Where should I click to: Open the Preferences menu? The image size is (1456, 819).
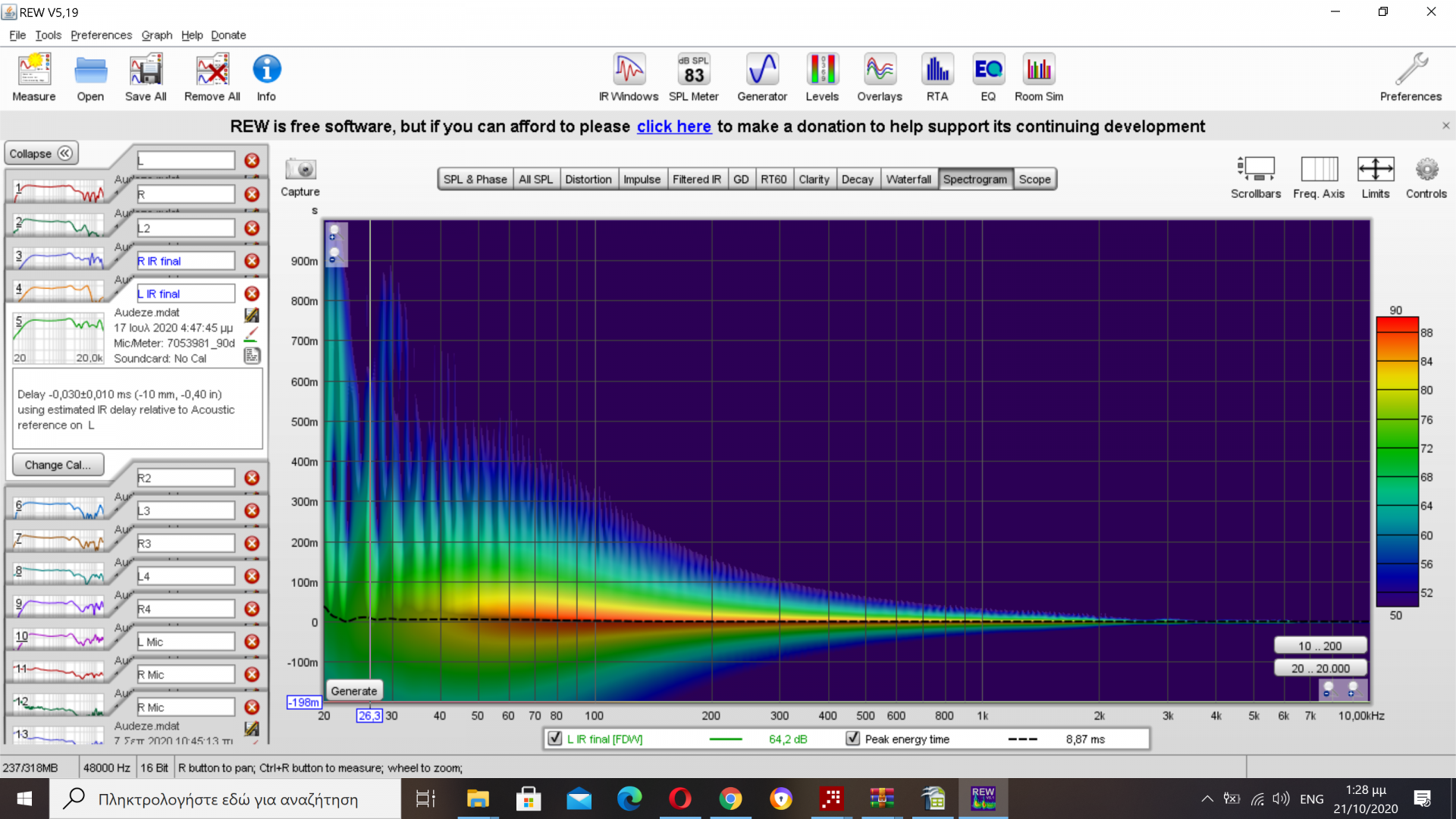tap(101, 35)
